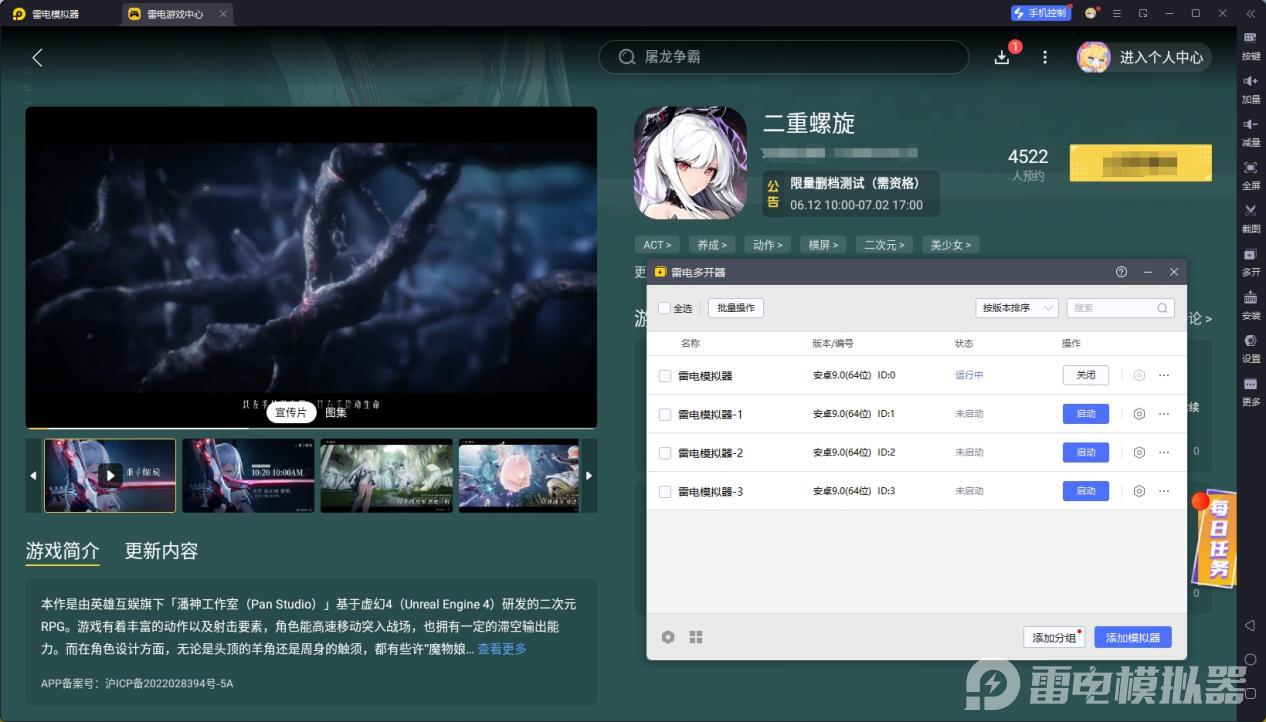
Task: Open the downloads icon with badge
Action: point(1002,57)
